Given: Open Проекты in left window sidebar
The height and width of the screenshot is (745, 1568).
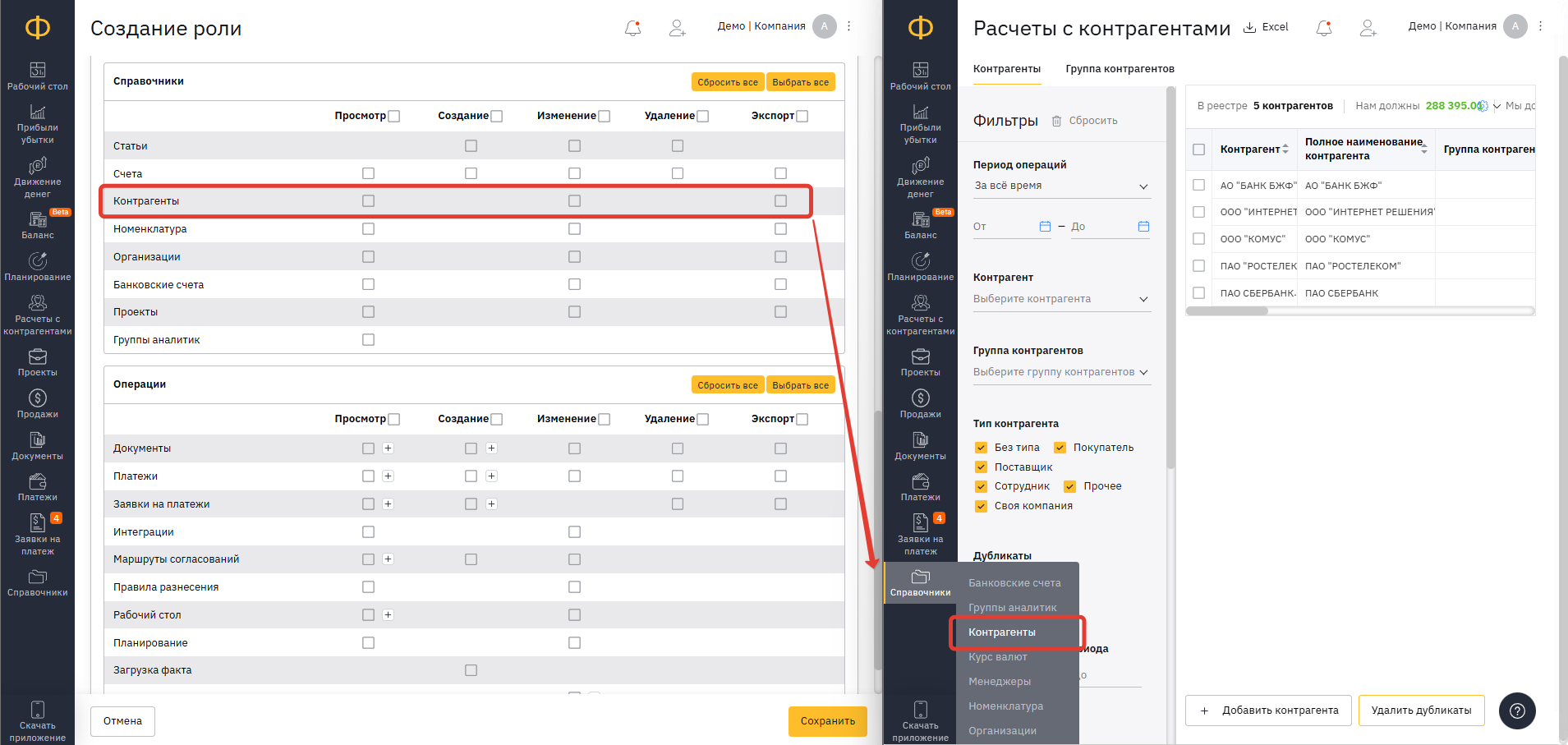Looking at the screenshot, I should point(38,362).
